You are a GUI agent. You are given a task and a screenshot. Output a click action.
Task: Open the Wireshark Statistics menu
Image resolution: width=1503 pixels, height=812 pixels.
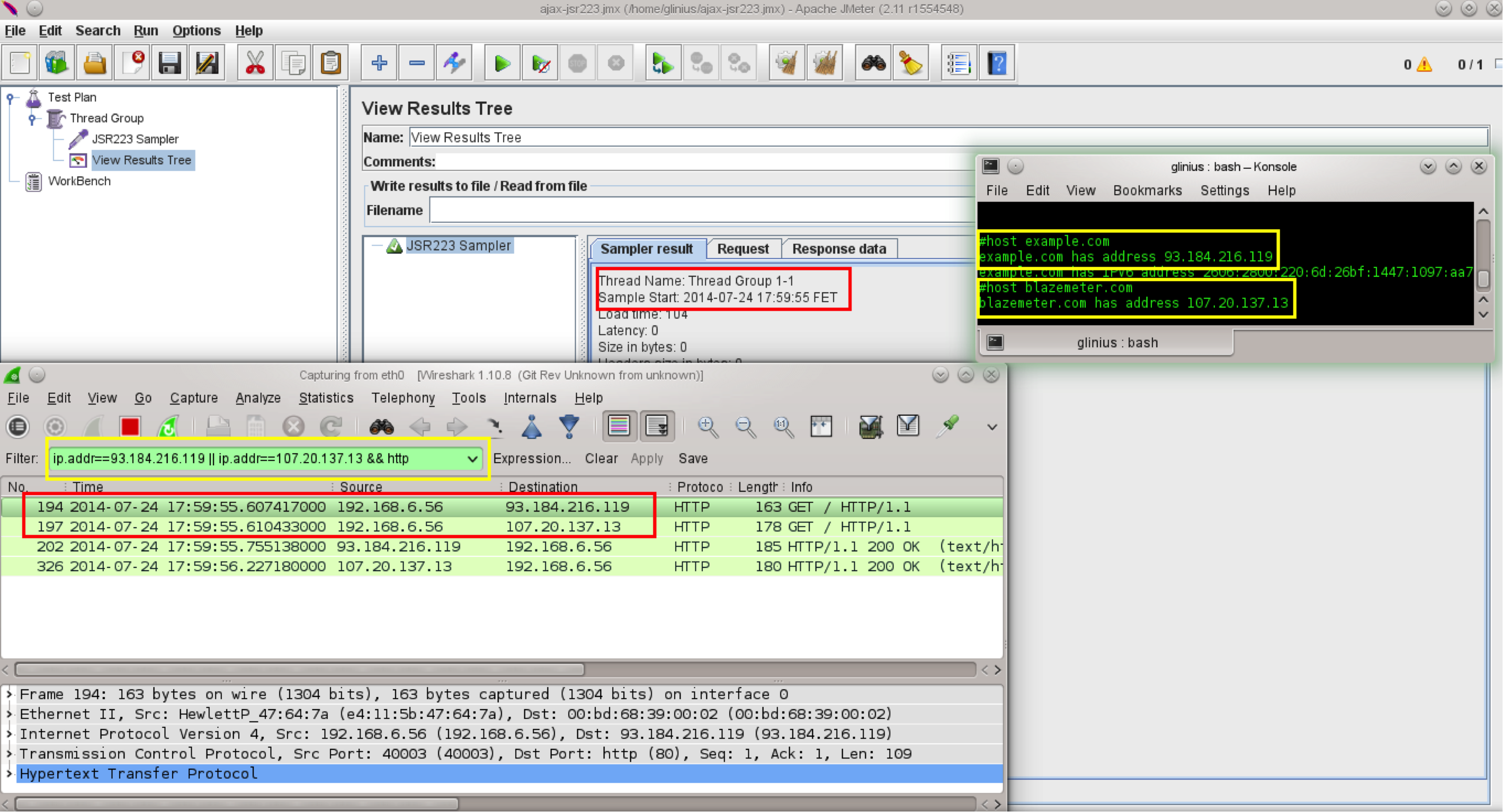pyautogui.click(x=326, y=398)
